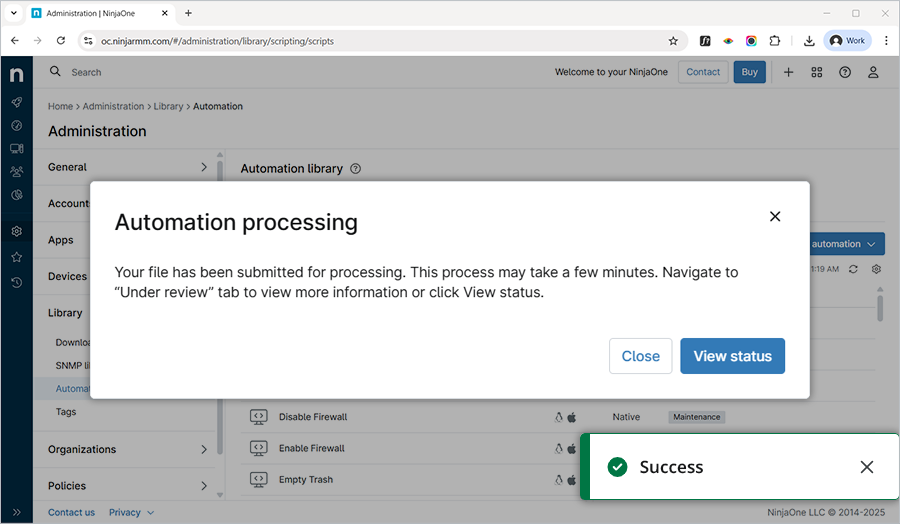Open the Recents history clock icon
Screen dimensions: 900x524
[17, 282]
